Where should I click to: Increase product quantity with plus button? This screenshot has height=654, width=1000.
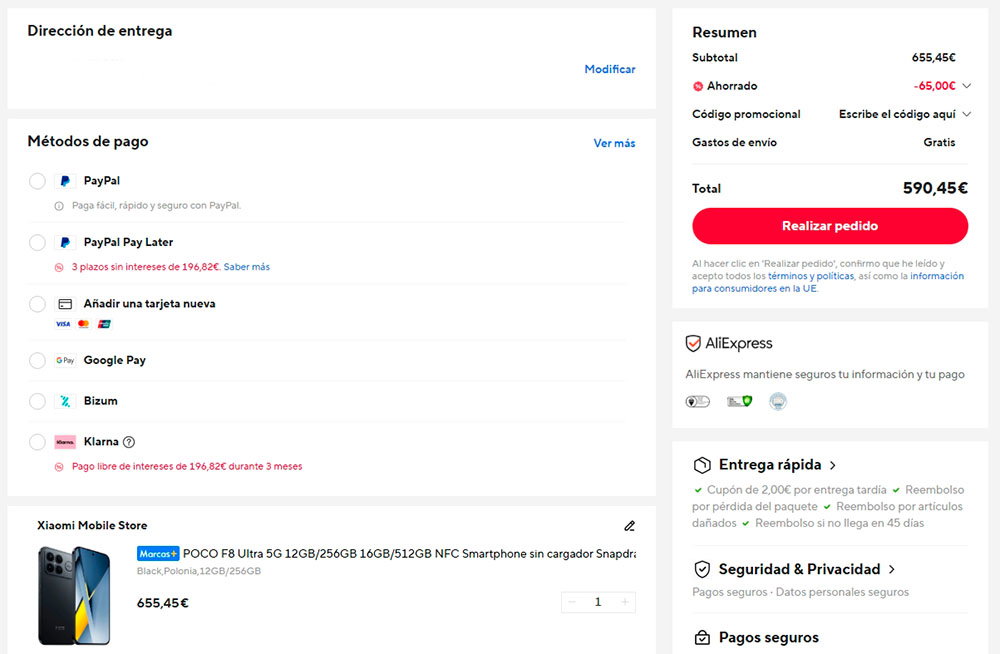point(625,602)
